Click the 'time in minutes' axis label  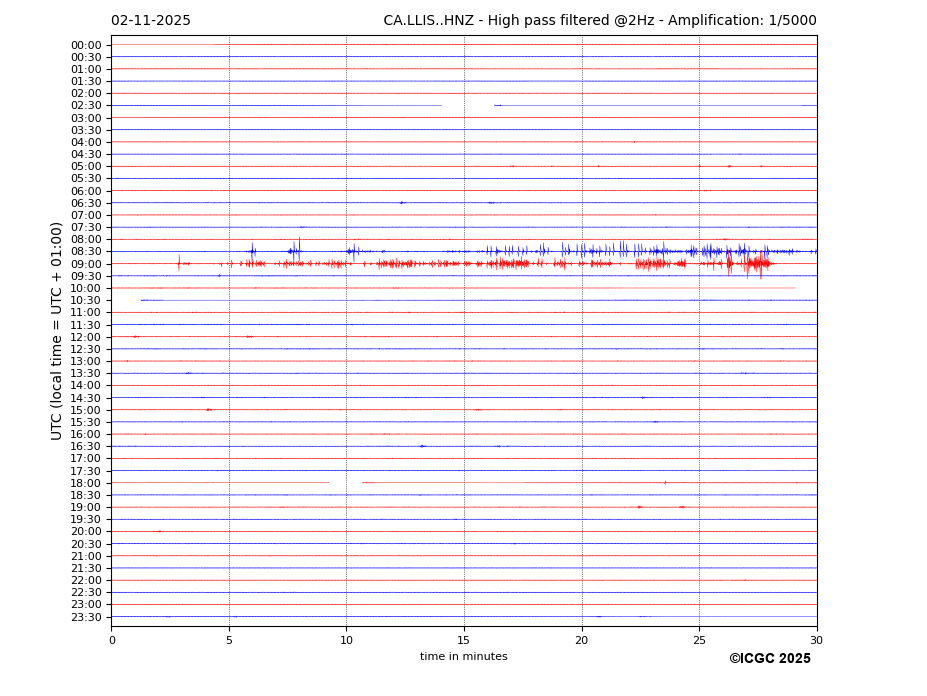(463, 657)
